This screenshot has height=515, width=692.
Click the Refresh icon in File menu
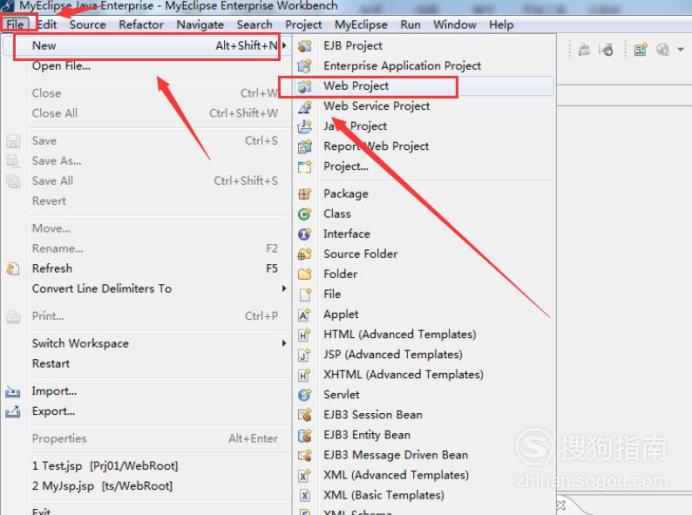pos(13,269)
